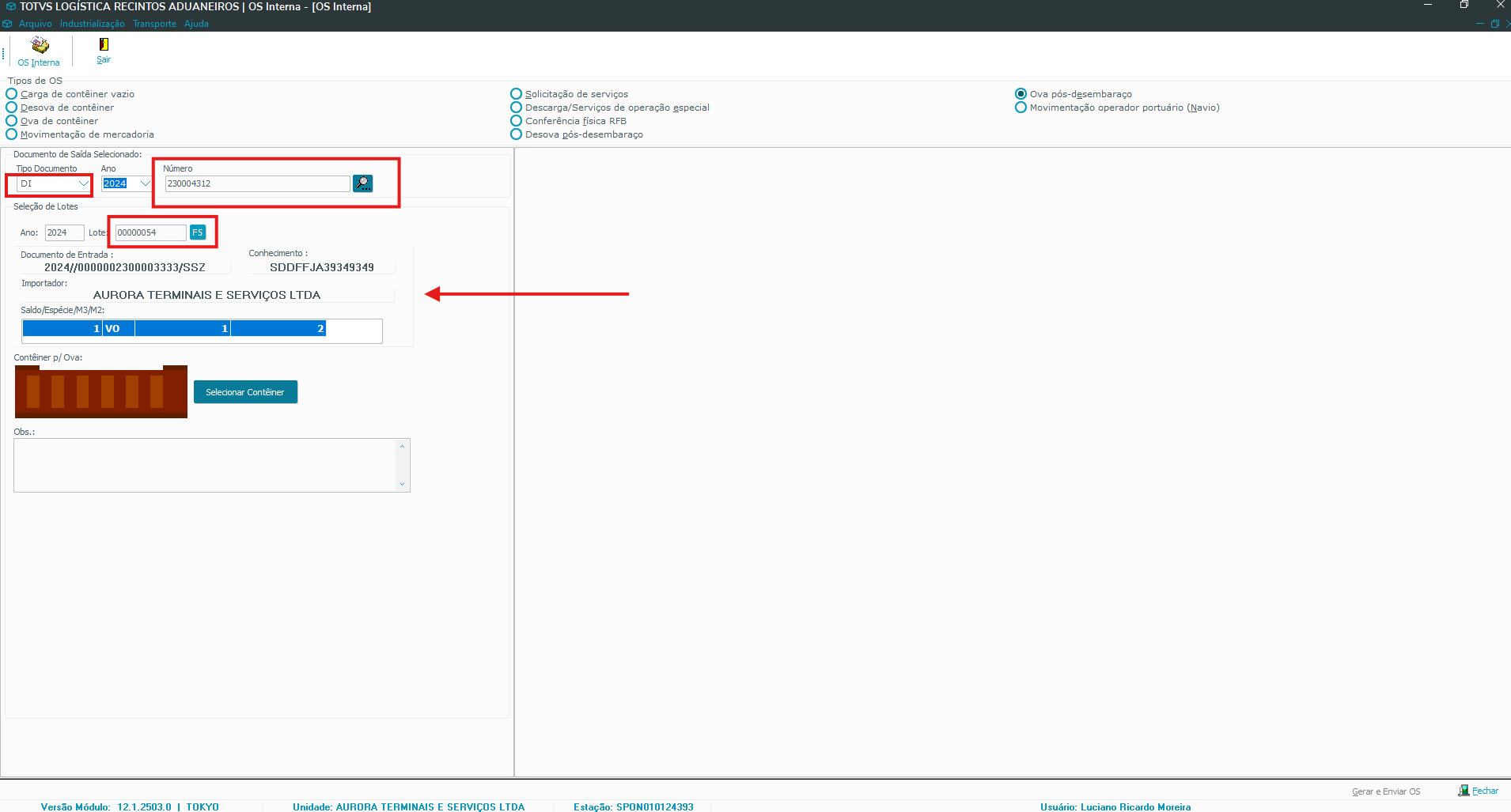
Task: Click status bar Estação SPON010124393
Action: [634, 806]
